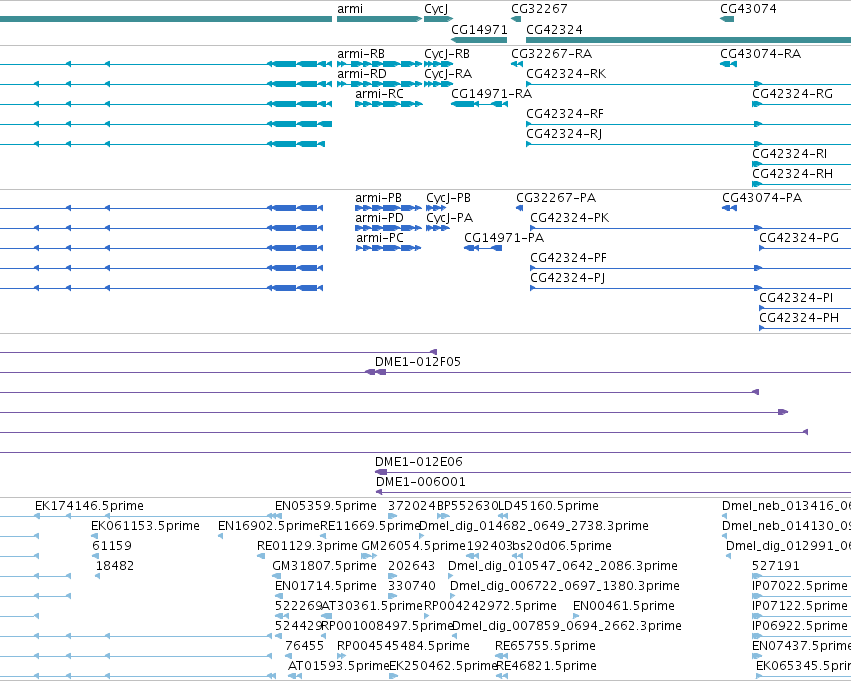Viewport: 851px width, 681px height.
Task: Click EST LD45160.5prime
Action: pyautogui.click(x=548, y=506)
